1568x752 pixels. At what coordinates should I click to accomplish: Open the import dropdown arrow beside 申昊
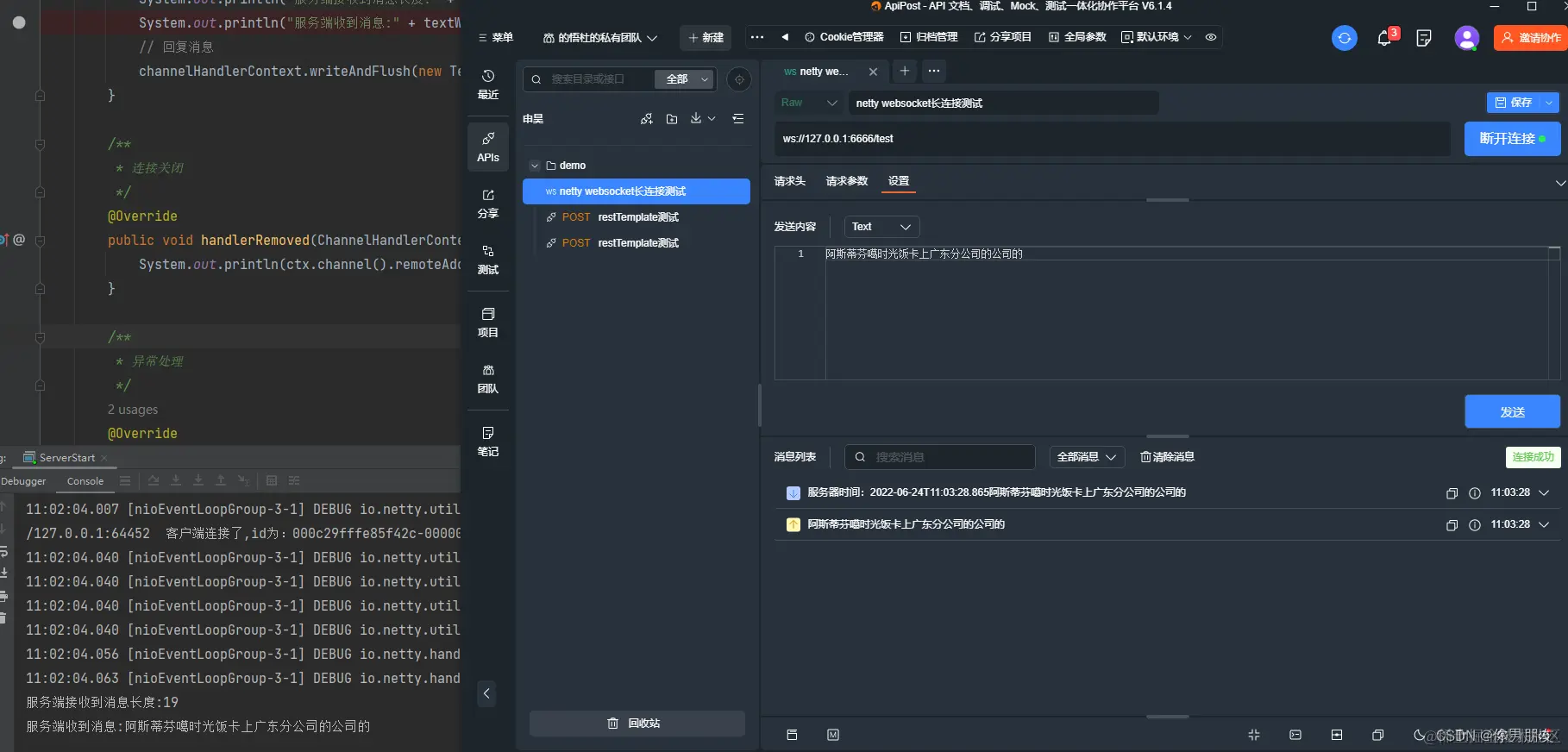712,119
